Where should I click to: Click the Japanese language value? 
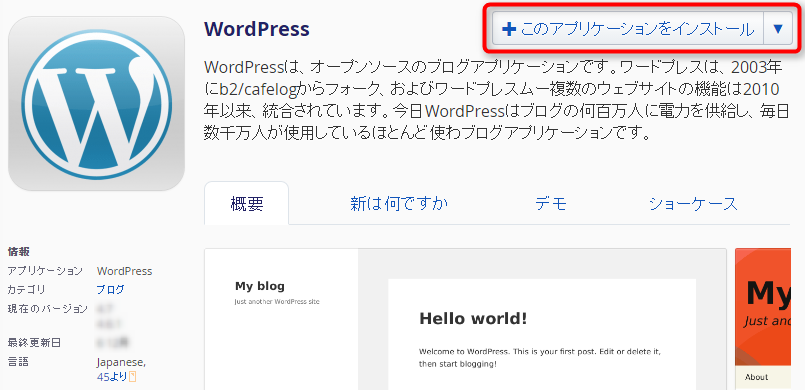tap(121, 363)
